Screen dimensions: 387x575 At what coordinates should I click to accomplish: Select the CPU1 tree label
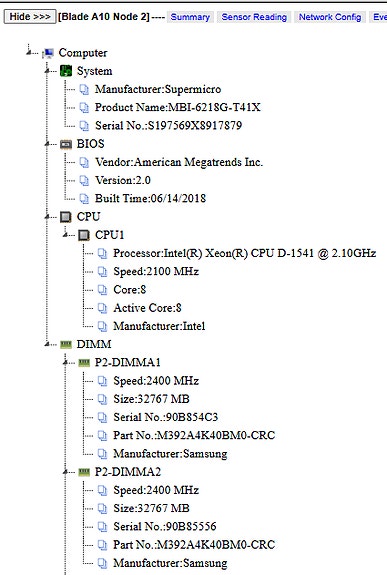click(x=109, y=235)
